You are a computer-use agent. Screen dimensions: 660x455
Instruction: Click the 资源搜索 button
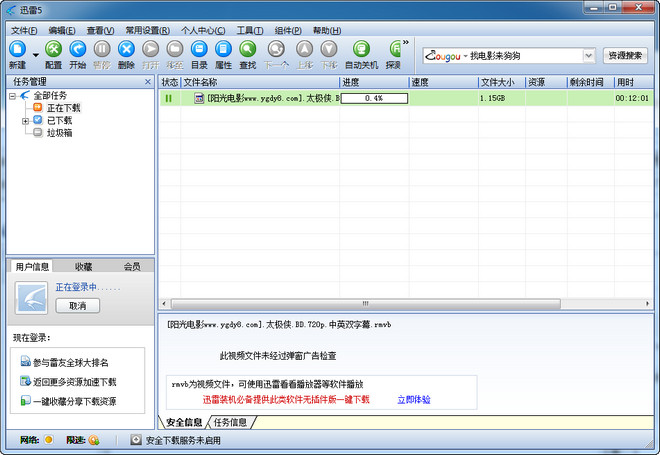(x=625, y=56)
